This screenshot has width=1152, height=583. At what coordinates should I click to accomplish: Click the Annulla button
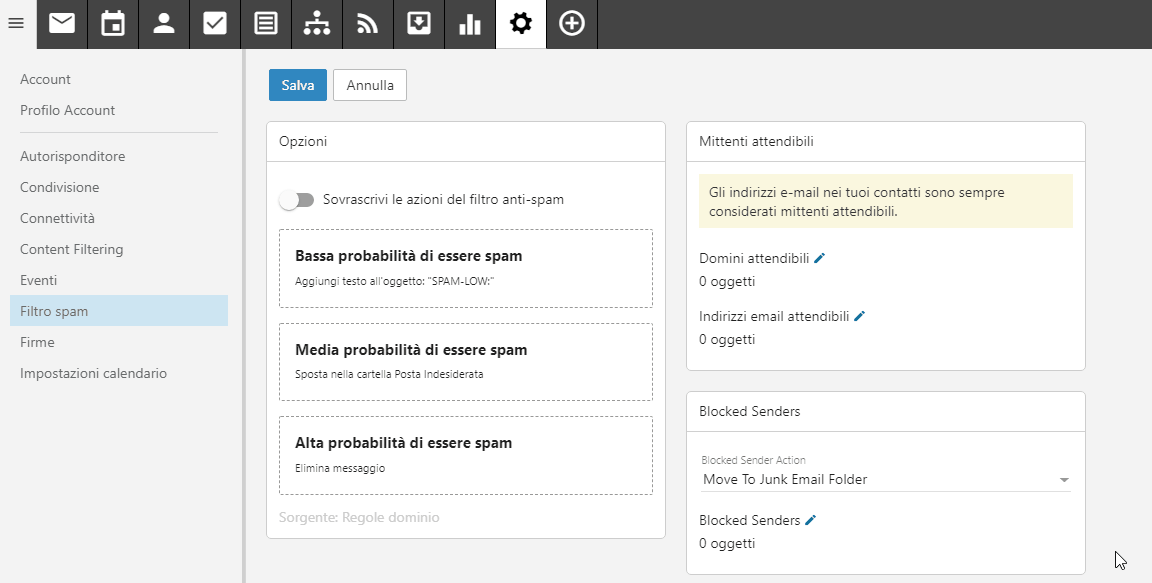click(370, 85)
